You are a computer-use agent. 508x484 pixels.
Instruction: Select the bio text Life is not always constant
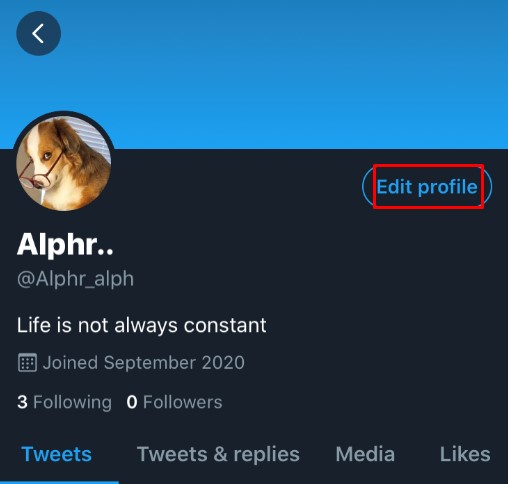click(x=142, y=325)
